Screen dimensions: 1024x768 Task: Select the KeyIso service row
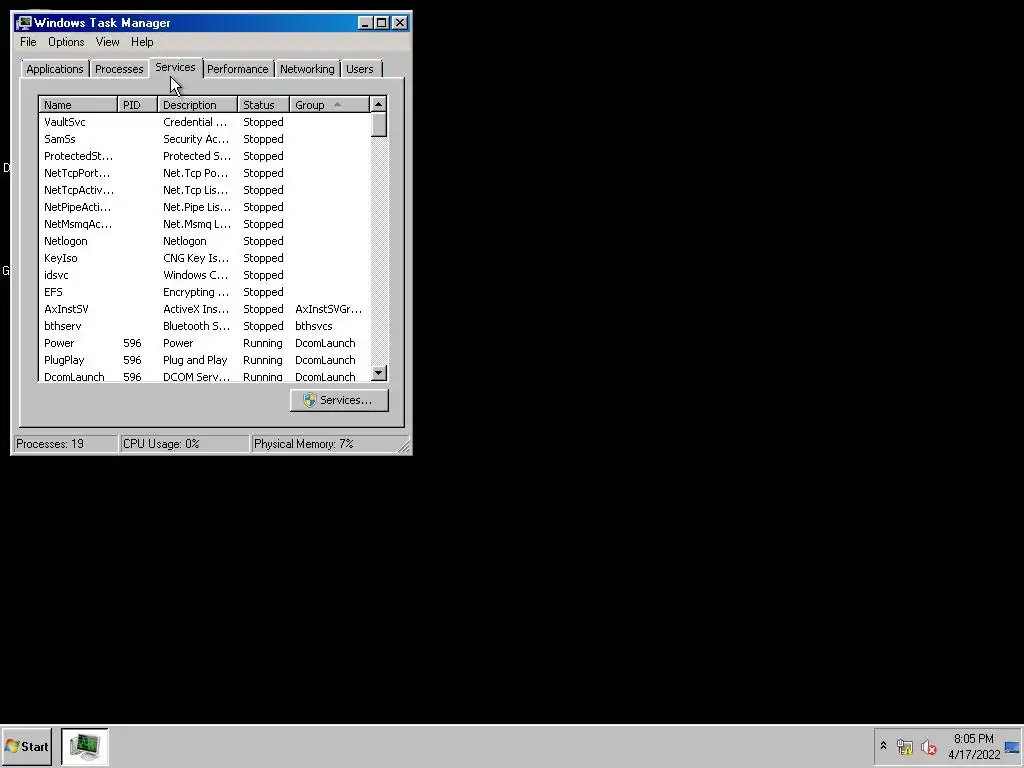coord(204,258)
